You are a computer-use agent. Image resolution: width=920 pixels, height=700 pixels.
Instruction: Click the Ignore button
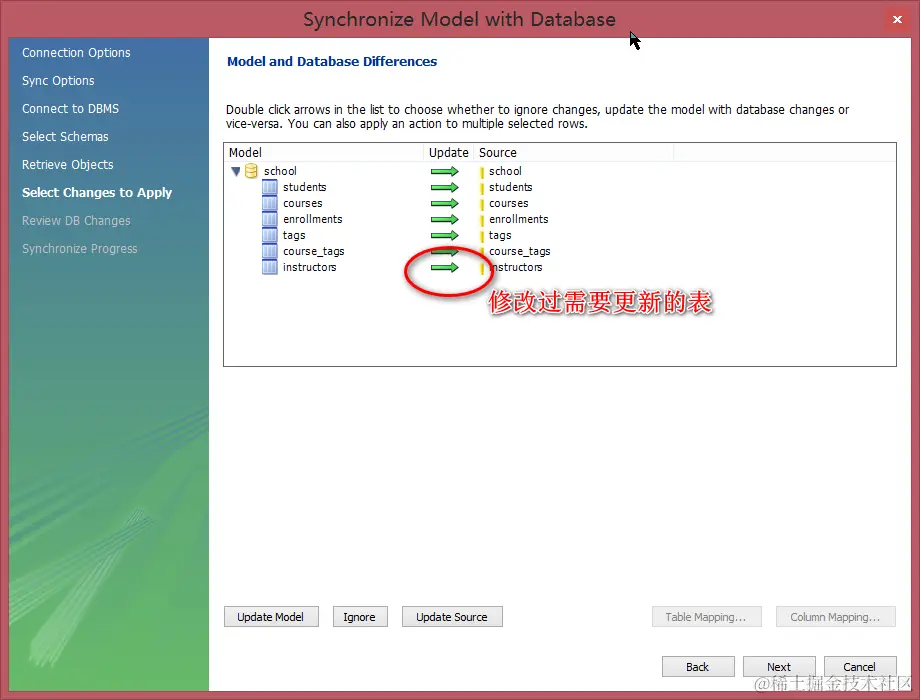[x=360, y=617]
